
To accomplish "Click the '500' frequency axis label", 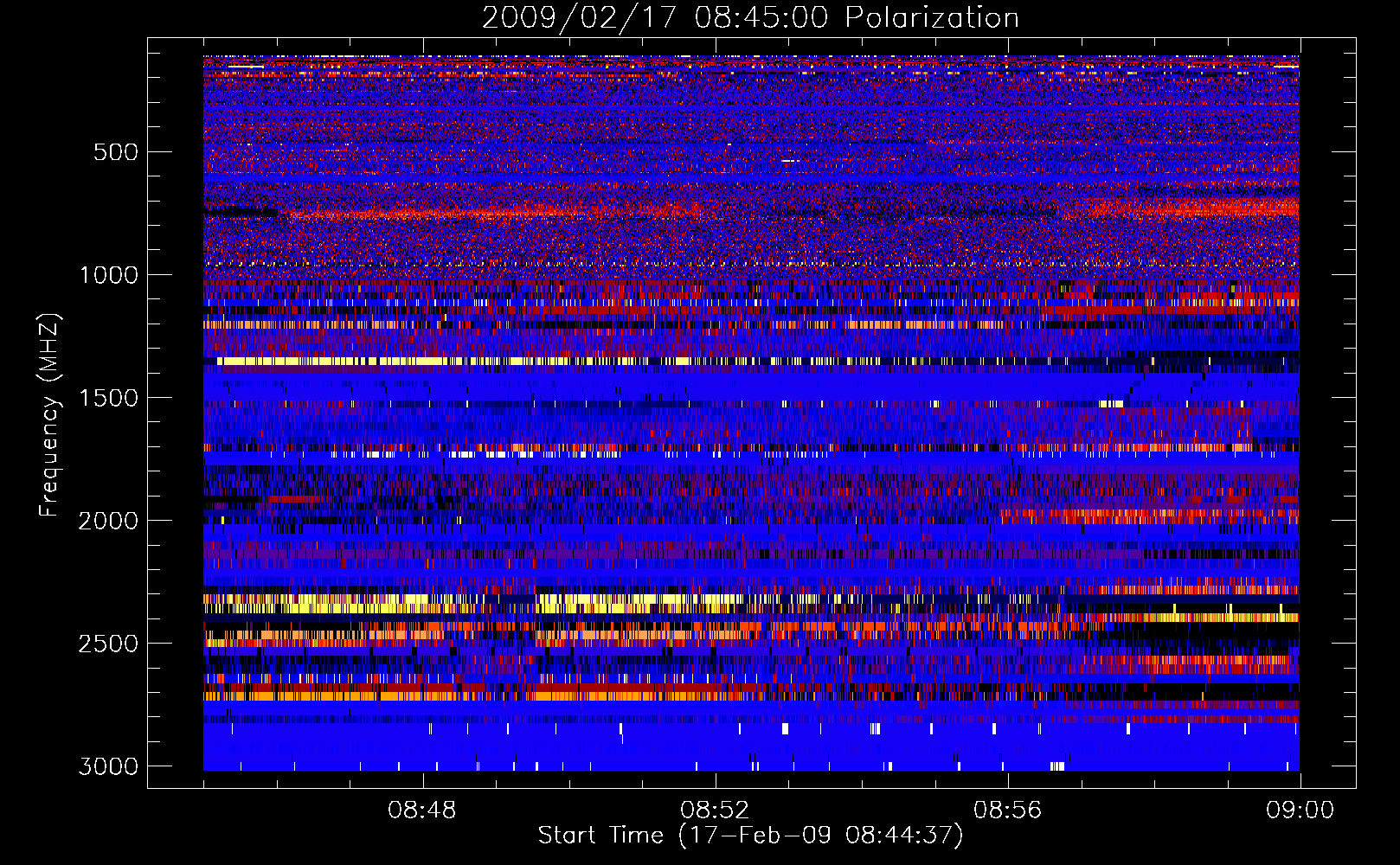I will coord(116,152).
